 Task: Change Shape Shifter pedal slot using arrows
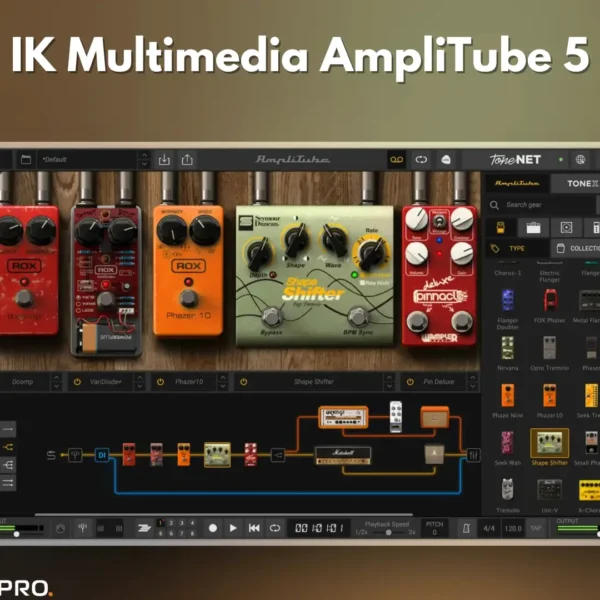(389, 382)
